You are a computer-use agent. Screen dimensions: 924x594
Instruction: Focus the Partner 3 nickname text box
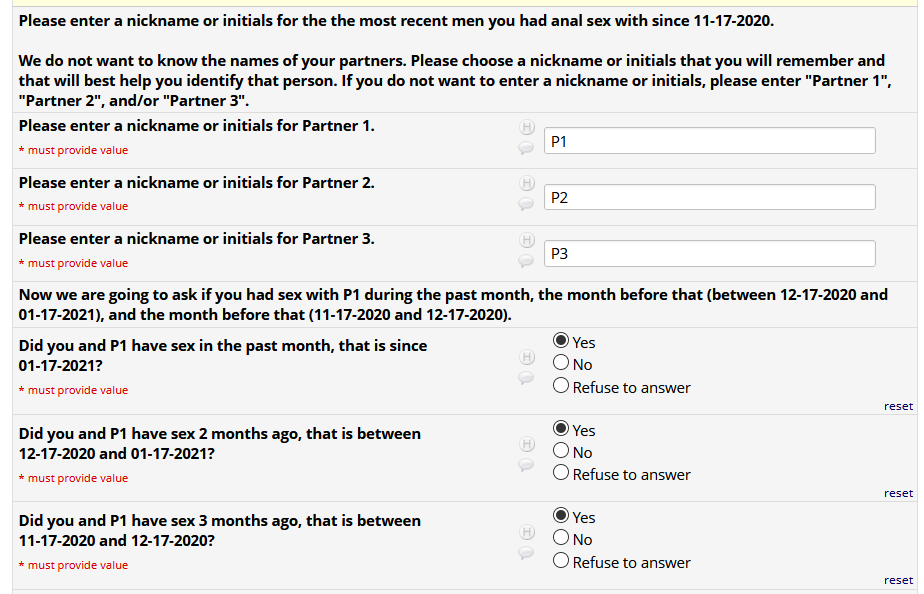tap(709, 254)
